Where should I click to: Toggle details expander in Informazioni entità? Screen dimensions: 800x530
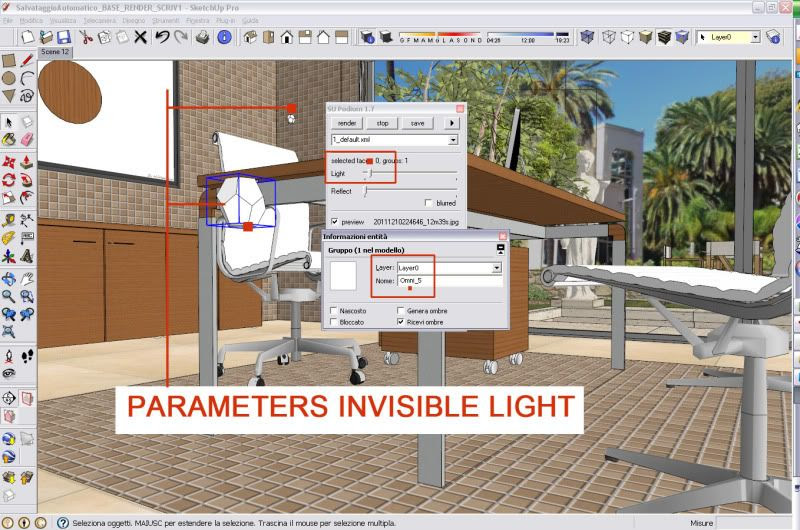pyautogui.click(x=501, y=249)
